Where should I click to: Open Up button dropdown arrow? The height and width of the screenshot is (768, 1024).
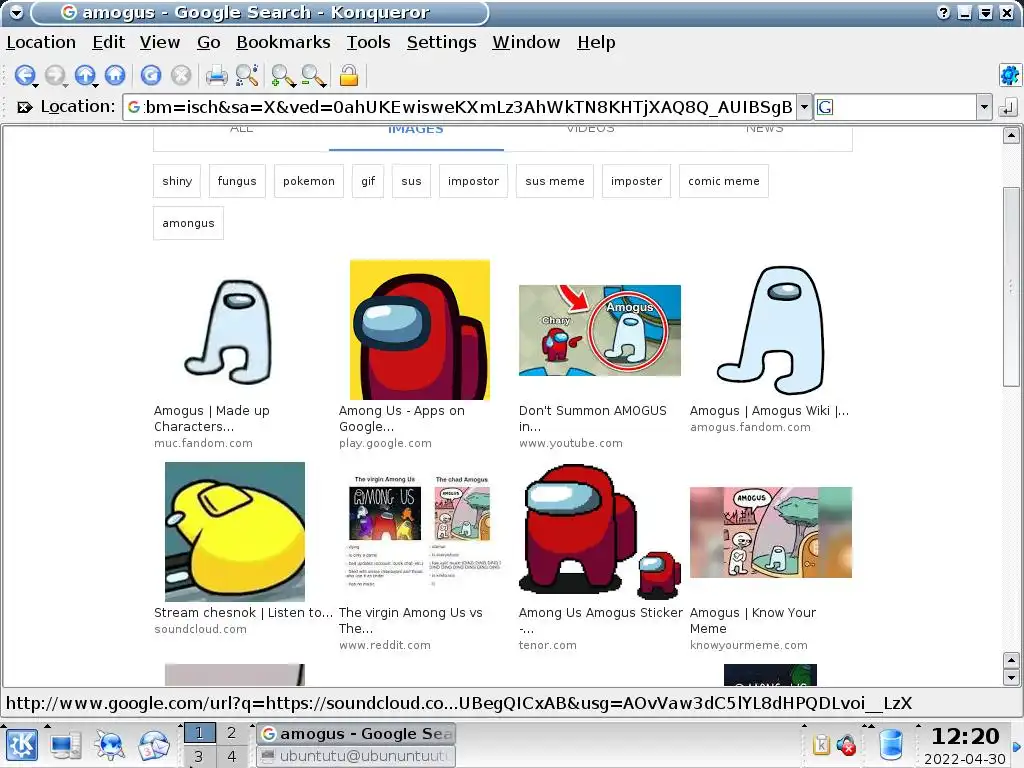[95, 86]
